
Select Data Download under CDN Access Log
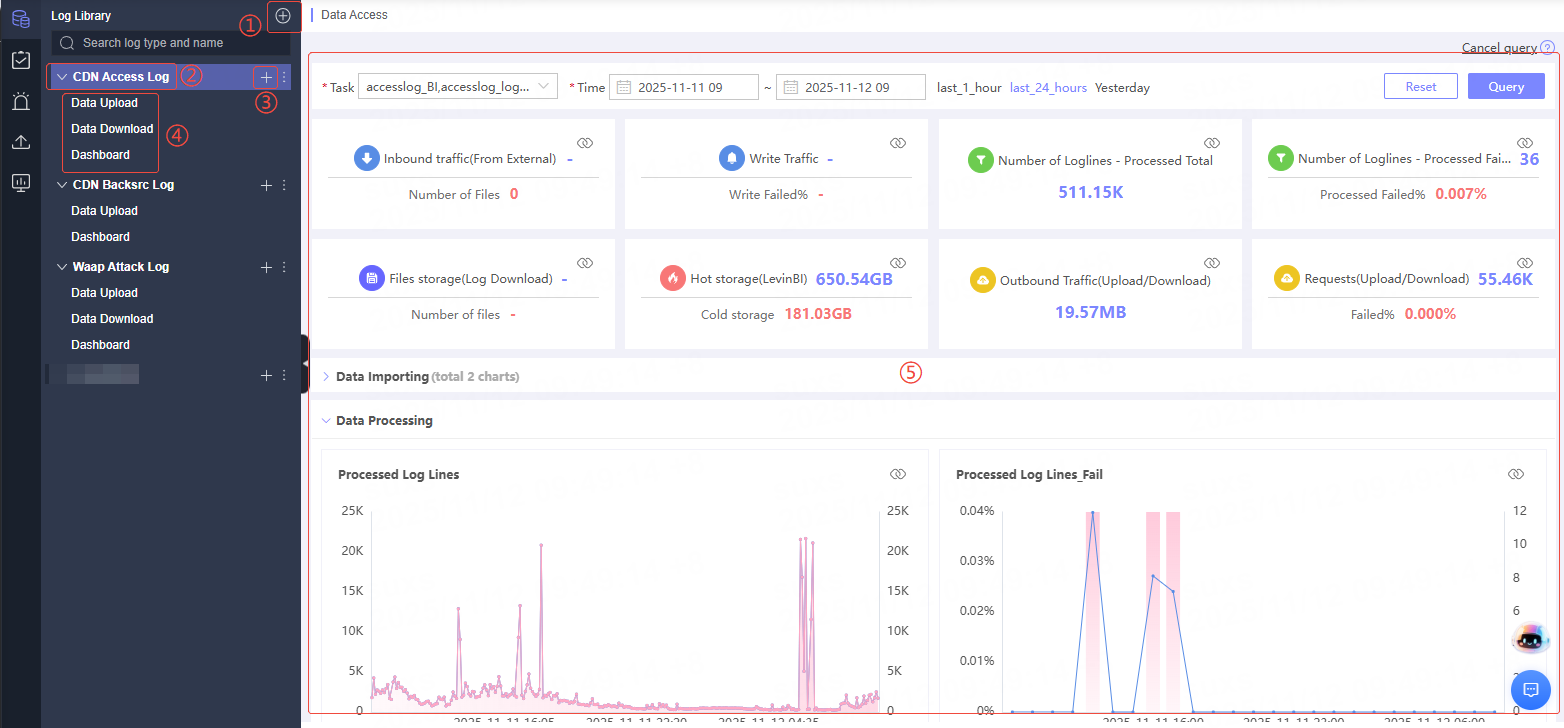coord(112,129)
